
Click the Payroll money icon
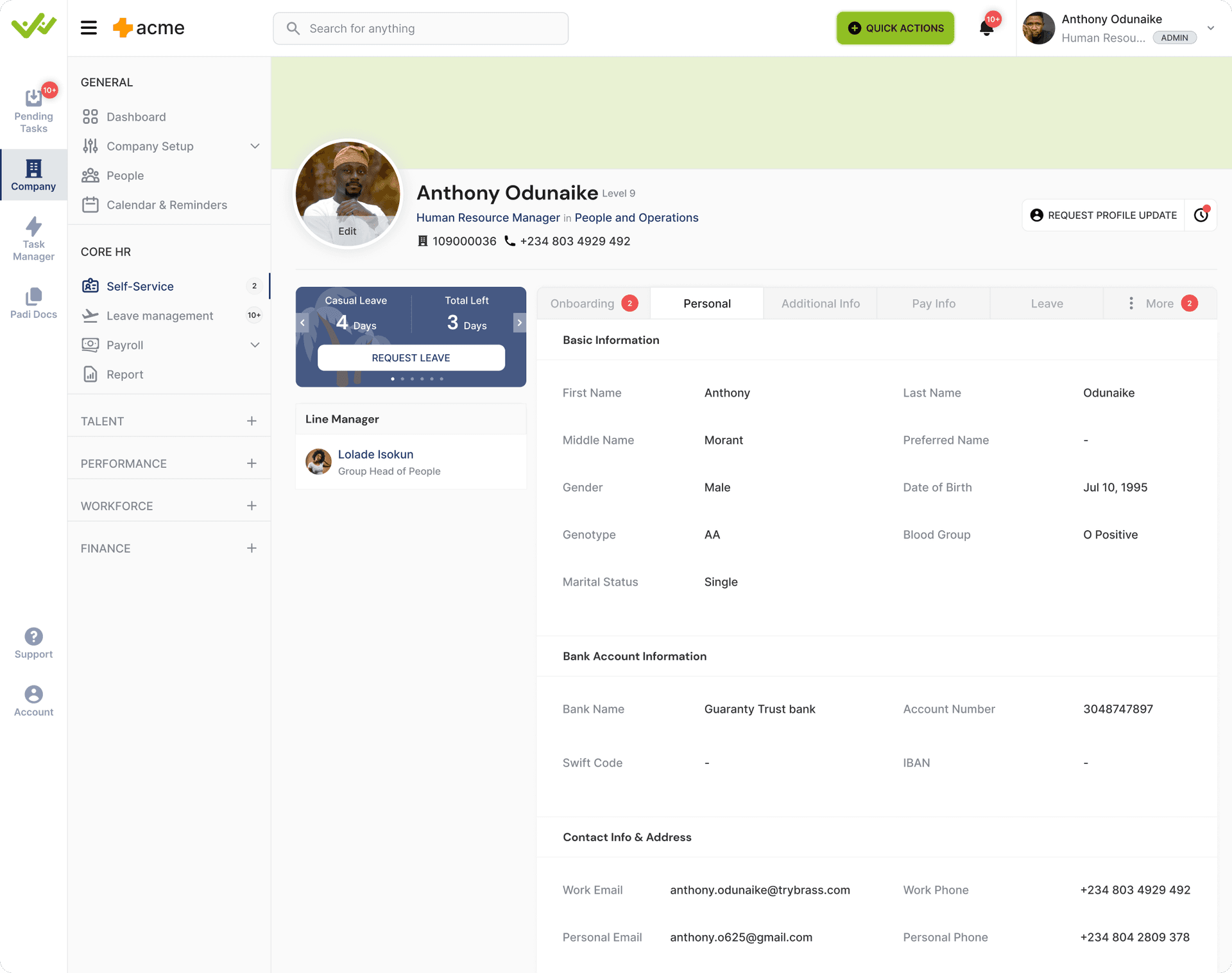pyautogui.click(x=90, y=345)
